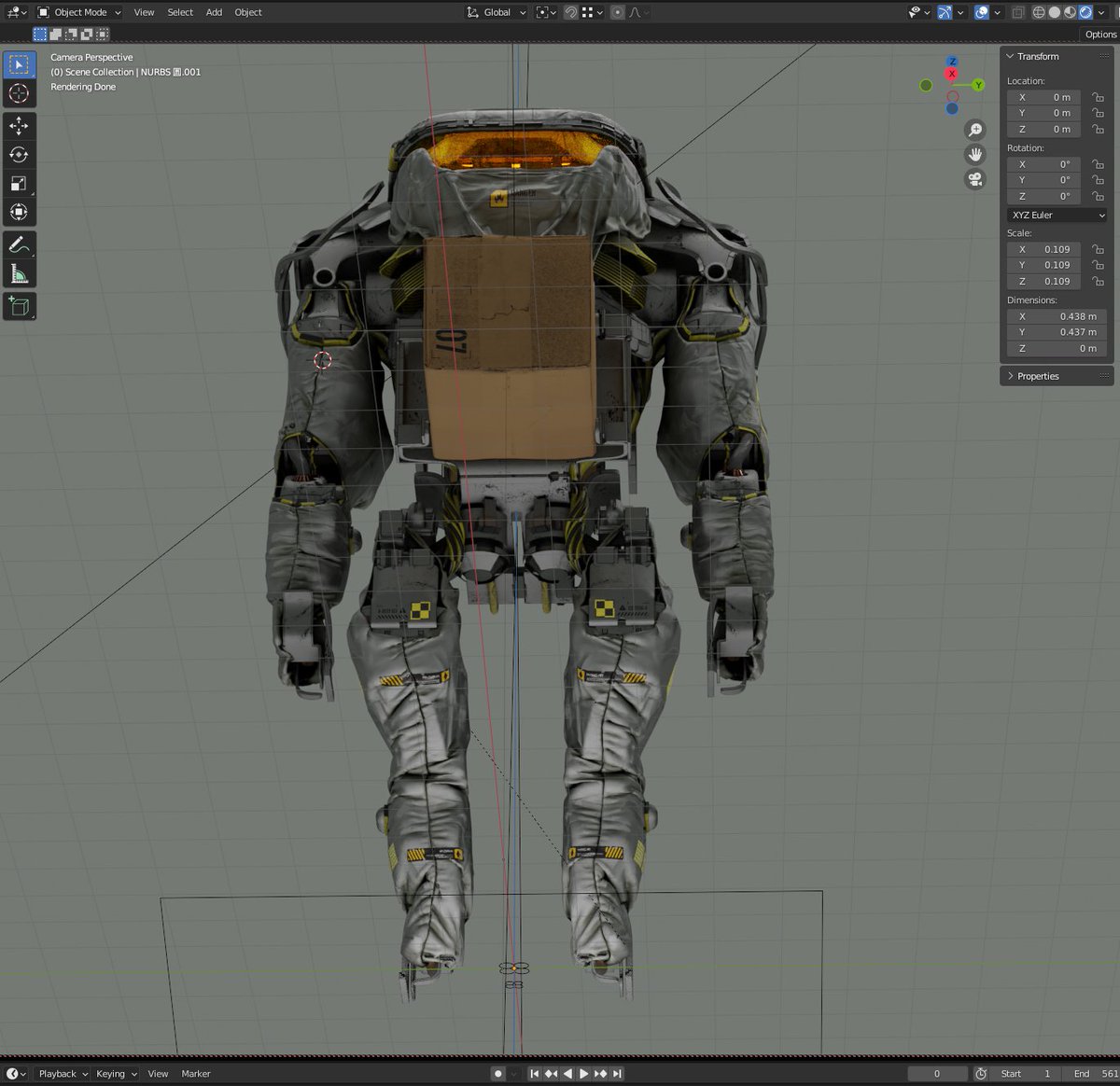Image resolution: width=1120 pixels, height=1086 pixels.
Task: Open the Object menu
Action: (x=248, y=12)
